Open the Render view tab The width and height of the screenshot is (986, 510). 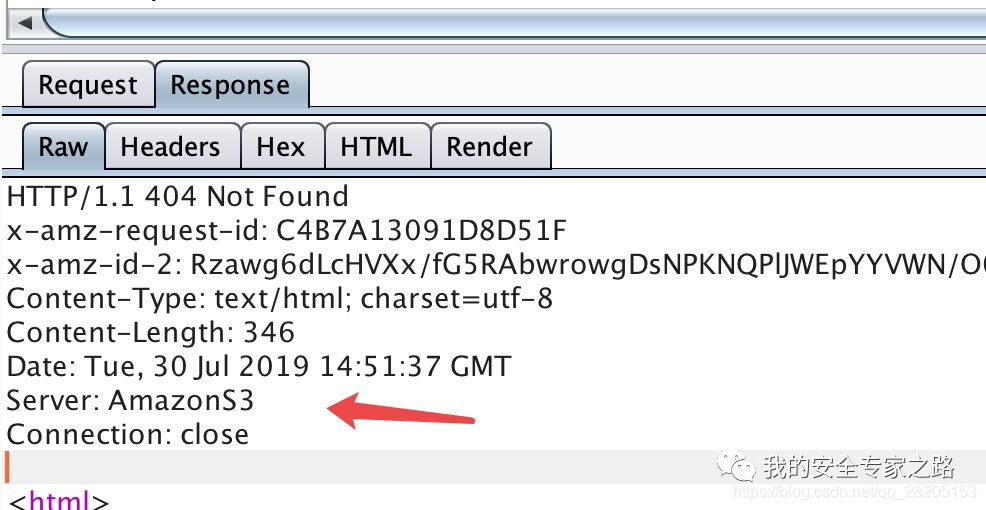click(x=490, y=146)
